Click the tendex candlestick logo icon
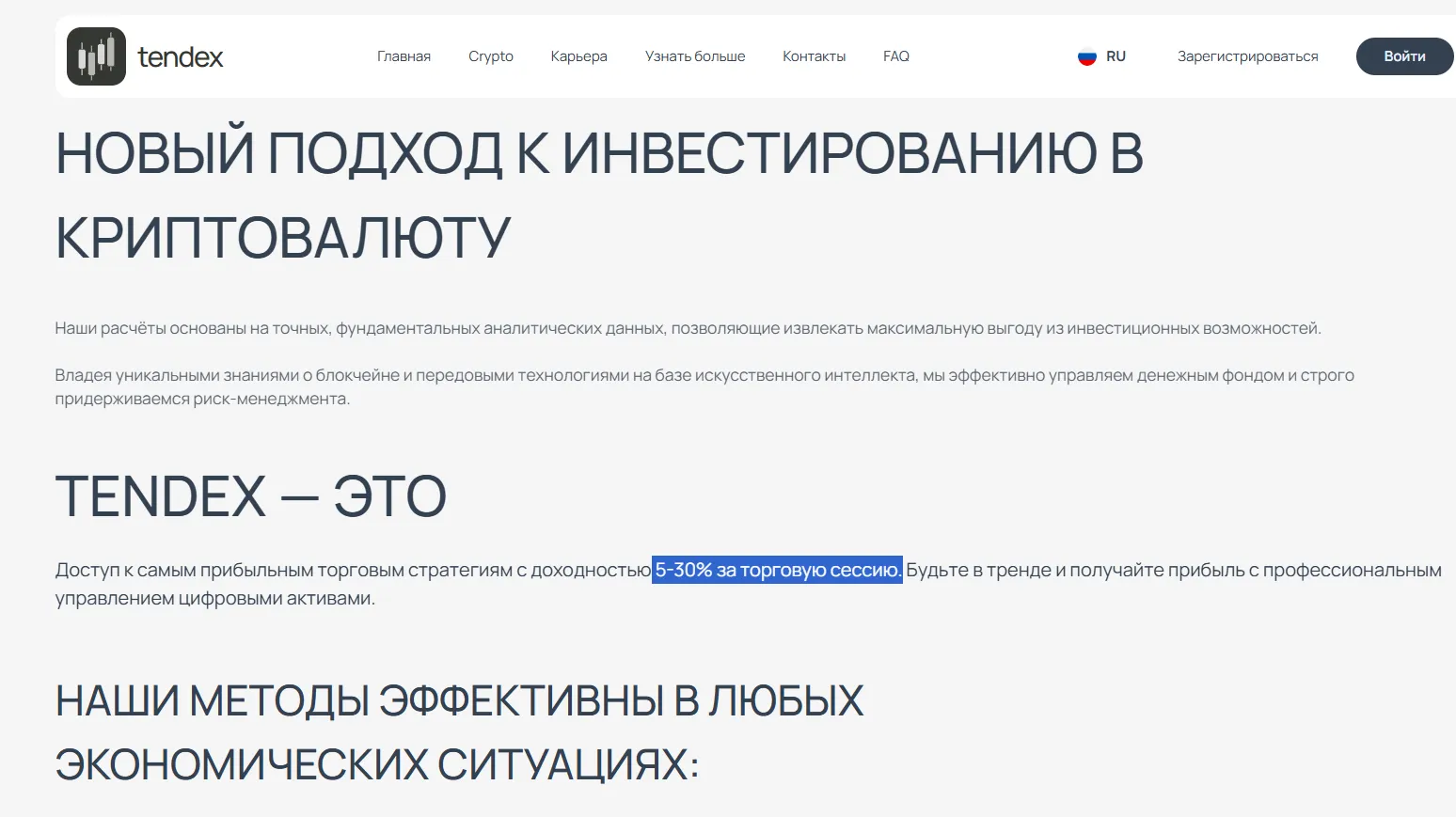 point(96,56)
